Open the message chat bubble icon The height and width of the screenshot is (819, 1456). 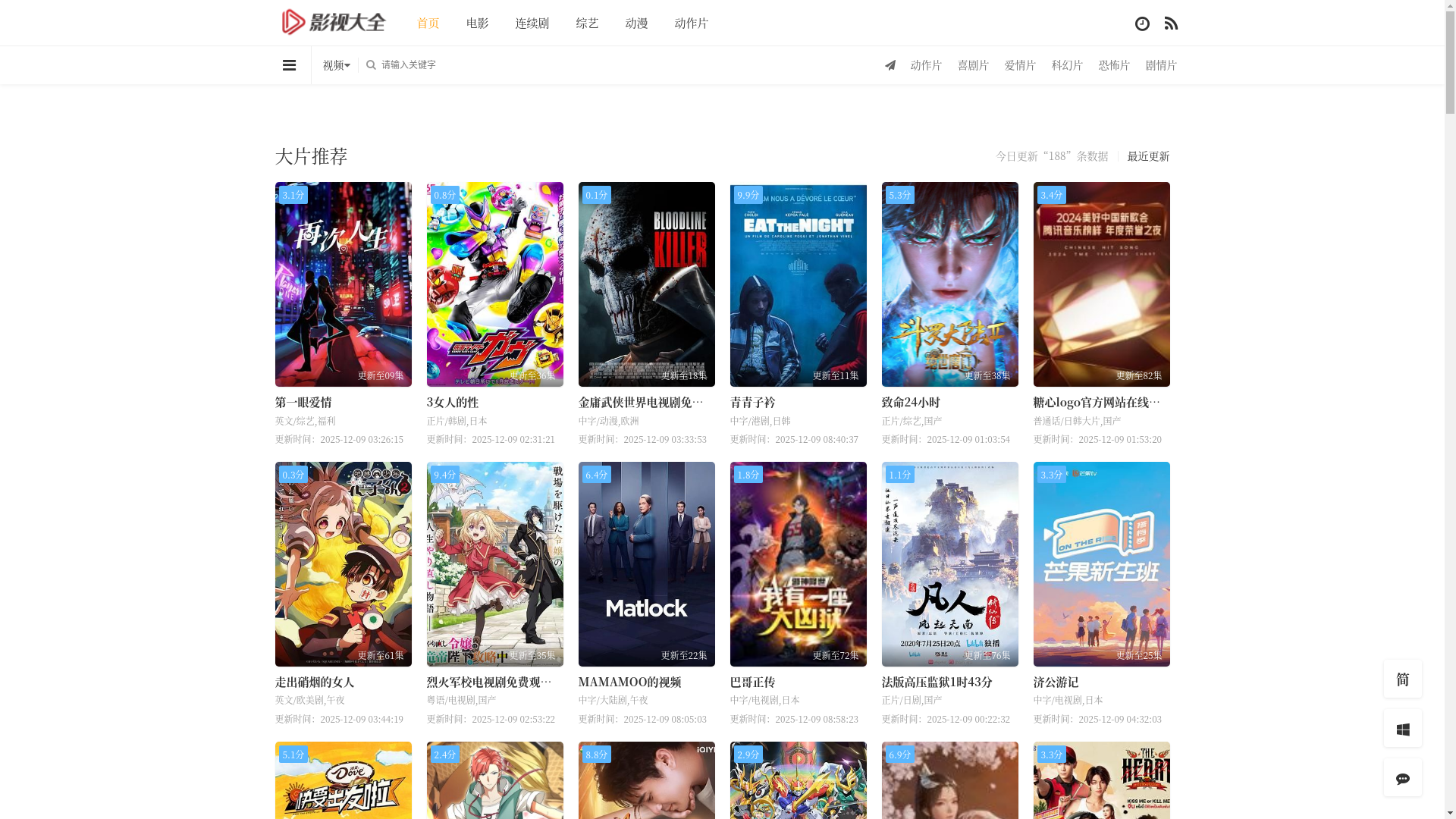pyautogui.click(x=1402, y=778)
